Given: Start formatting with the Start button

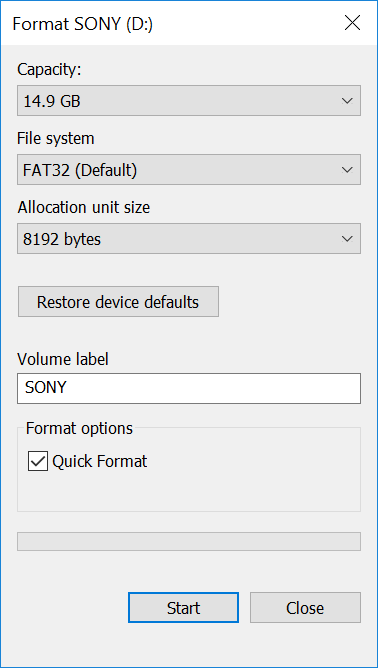Looking at the screenshot, I should [x=183, y=608].
